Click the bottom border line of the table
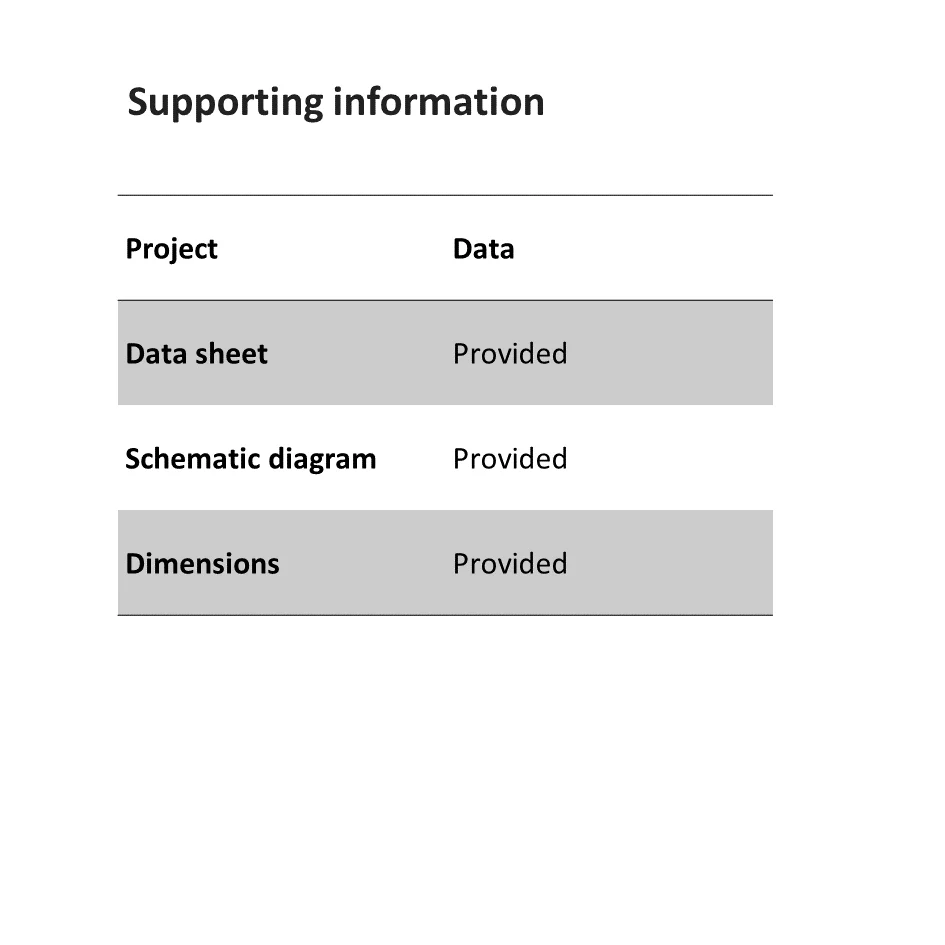This screenshot has width=945, height=945. 445,614
